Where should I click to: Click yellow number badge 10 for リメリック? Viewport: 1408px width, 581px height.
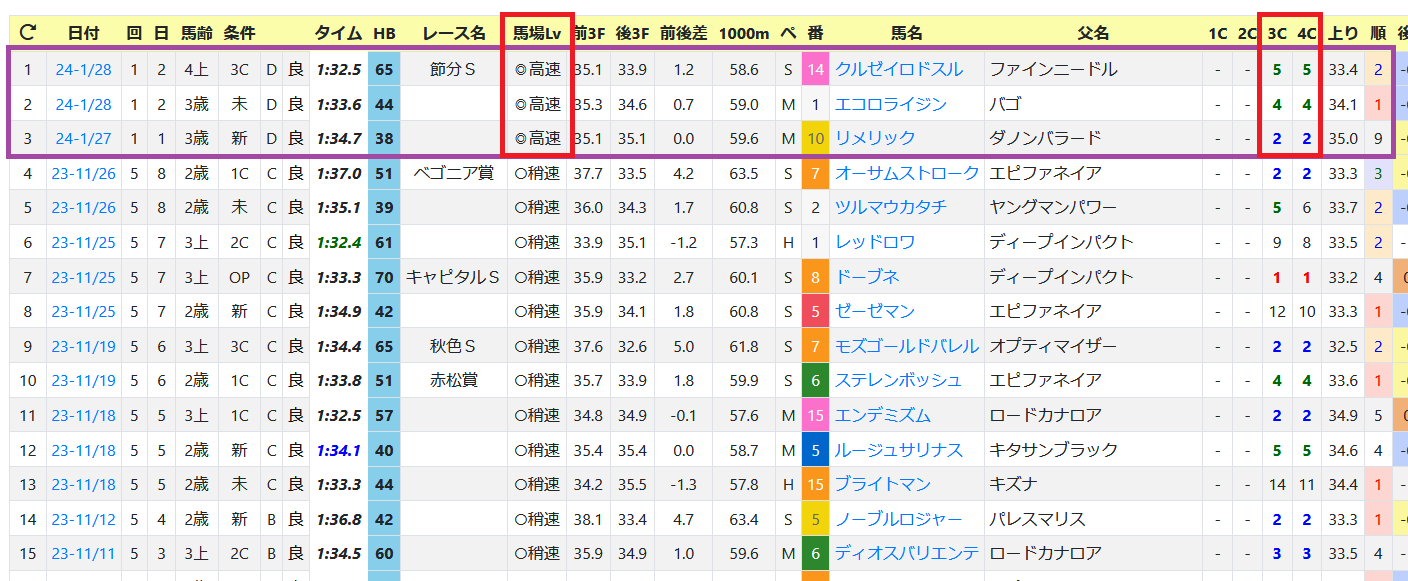coord(816,138)
